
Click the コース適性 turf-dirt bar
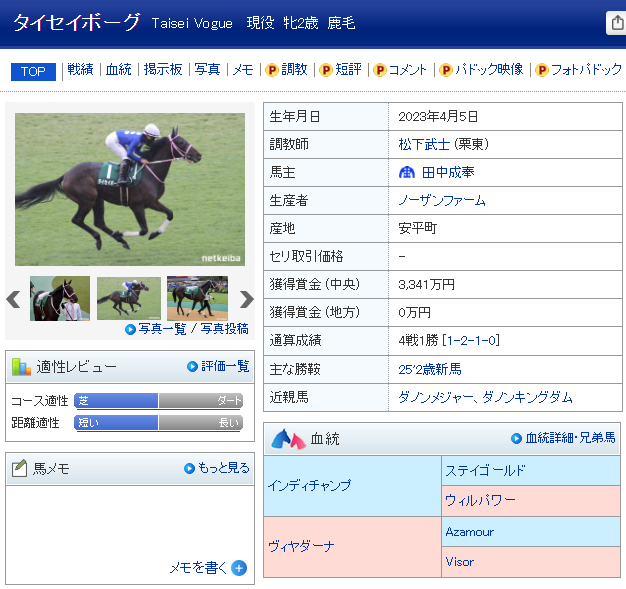point(158,401)
